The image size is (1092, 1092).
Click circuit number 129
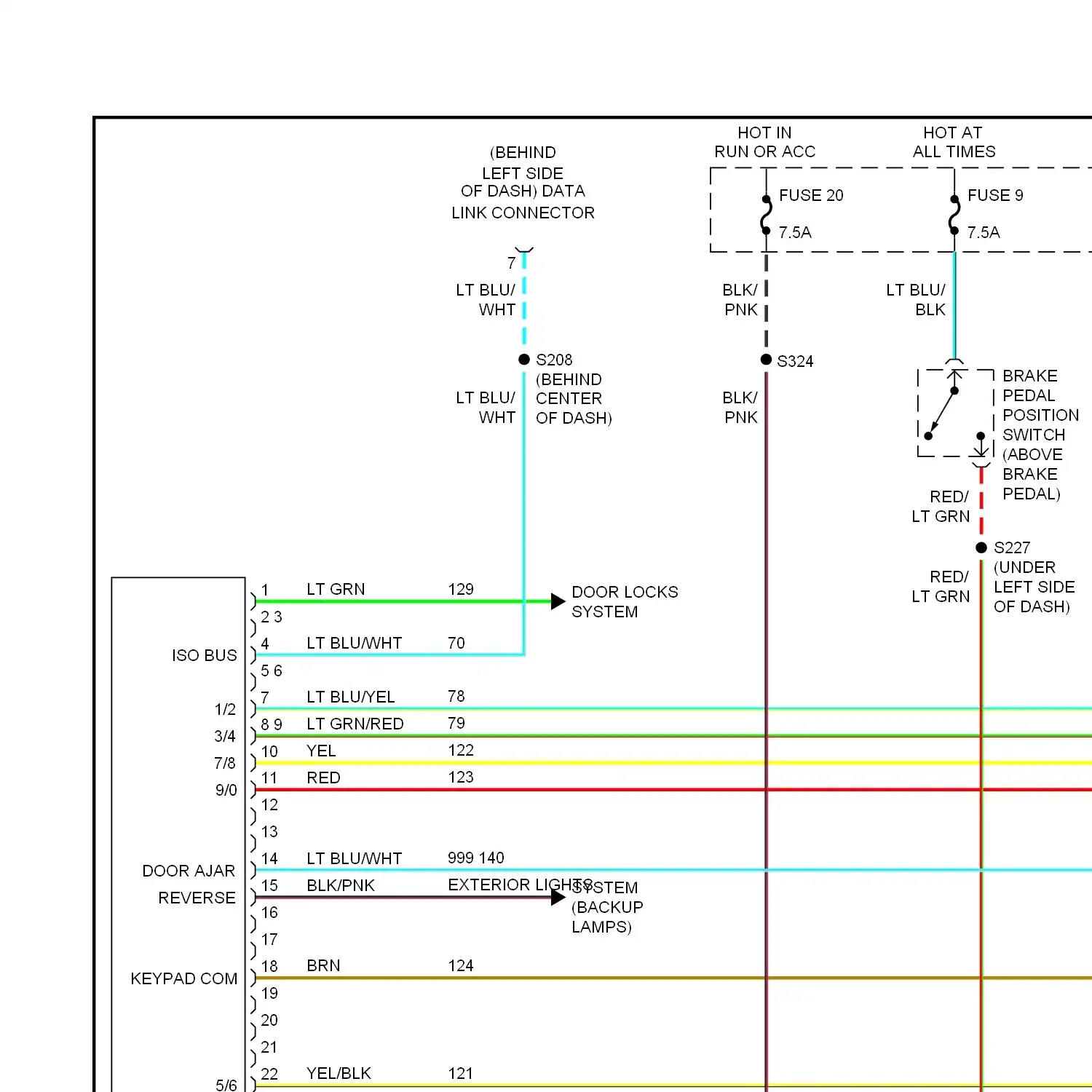pos(461,589)
